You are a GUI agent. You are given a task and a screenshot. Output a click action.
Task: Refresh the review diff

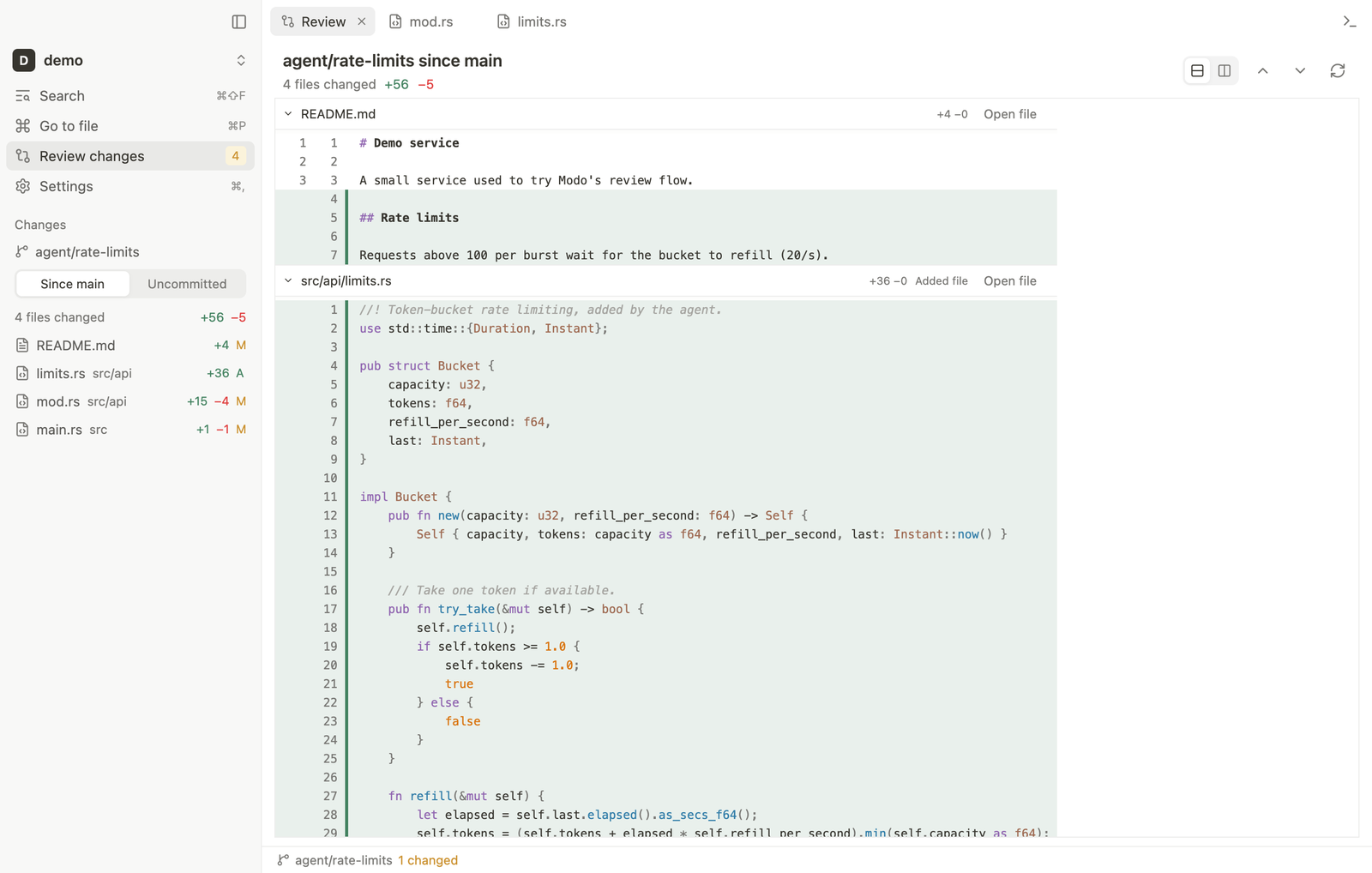coord(1338,70)
